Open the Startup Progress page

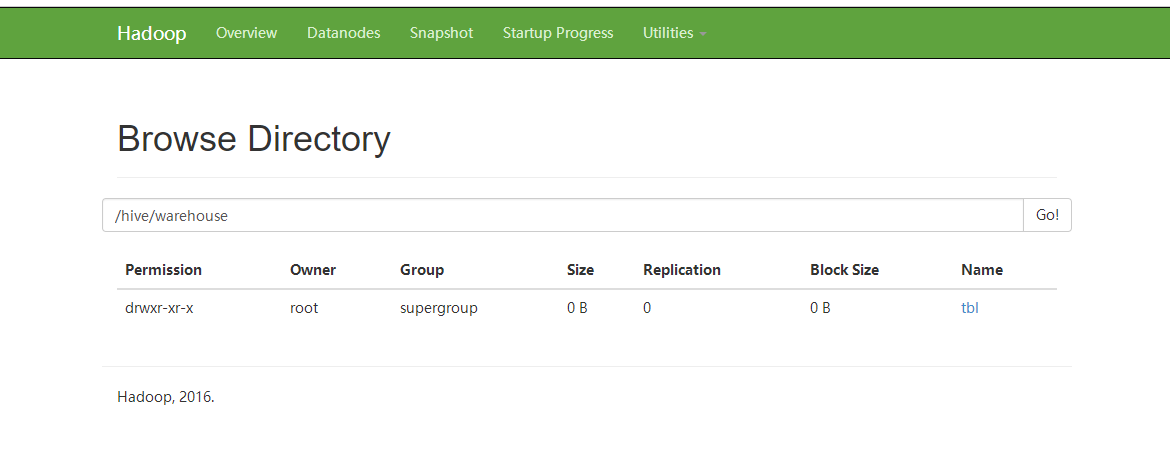click(558, 33)
